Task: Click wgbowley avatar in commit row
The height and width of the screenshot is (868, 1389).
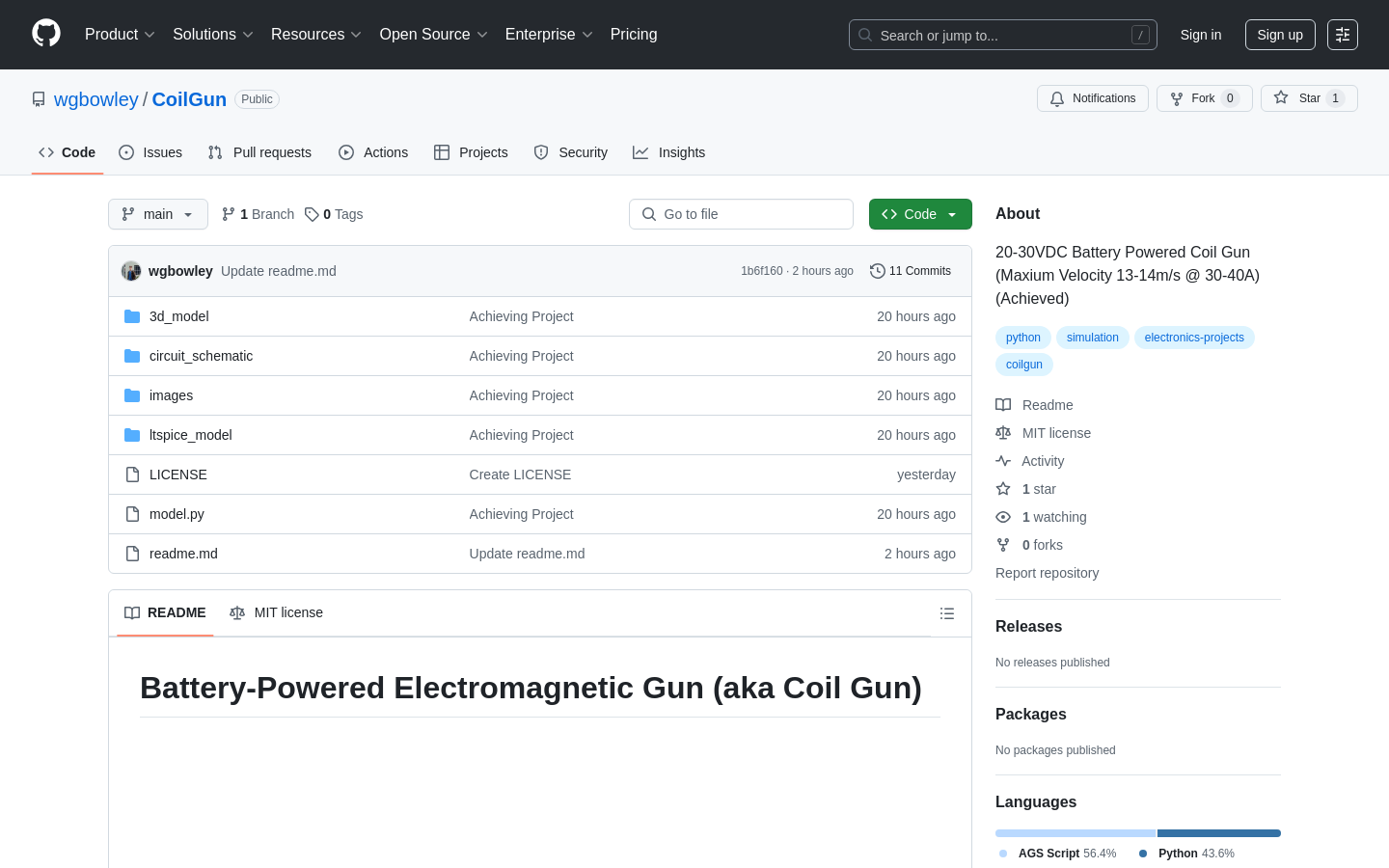Action: (131, 271)
